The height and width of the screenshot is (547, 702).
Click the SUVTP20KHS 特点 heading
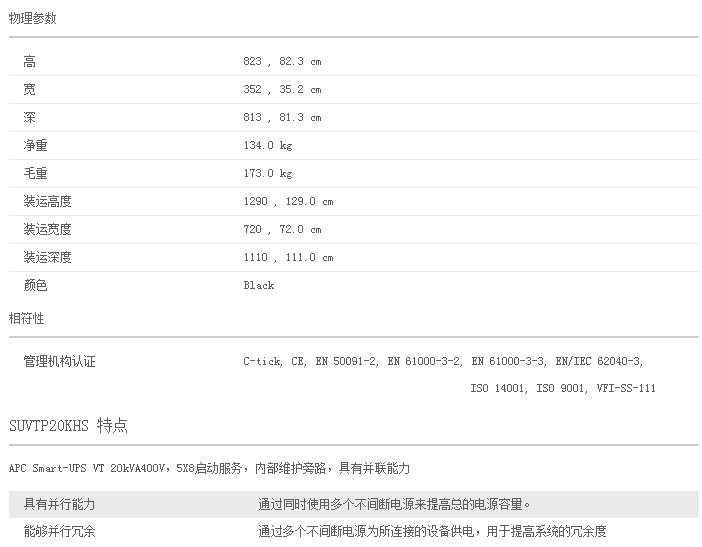pyautogui.click(x=68, y=426)
